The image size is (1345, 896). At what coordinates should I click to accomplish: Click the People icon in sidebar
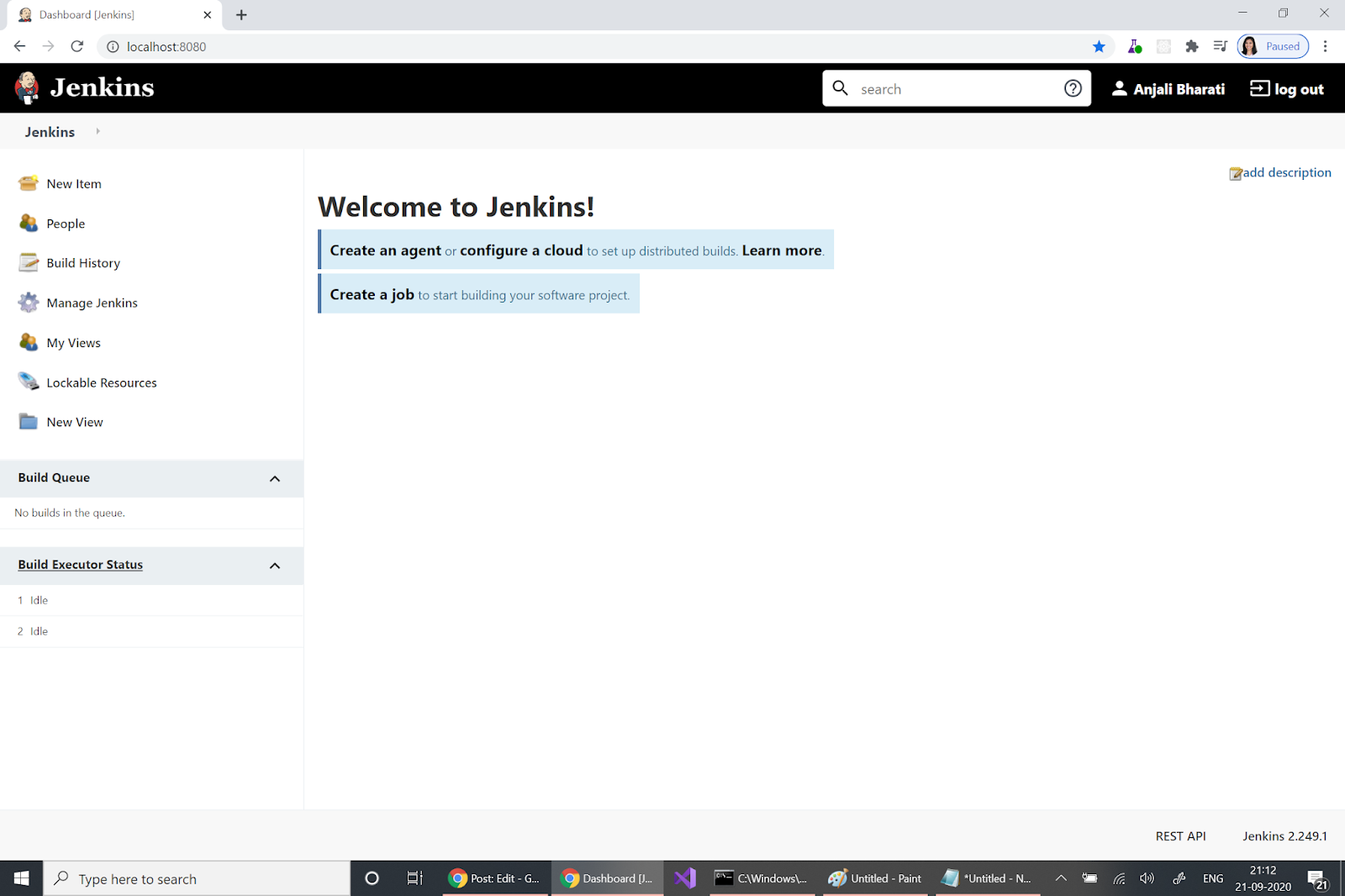29,223
